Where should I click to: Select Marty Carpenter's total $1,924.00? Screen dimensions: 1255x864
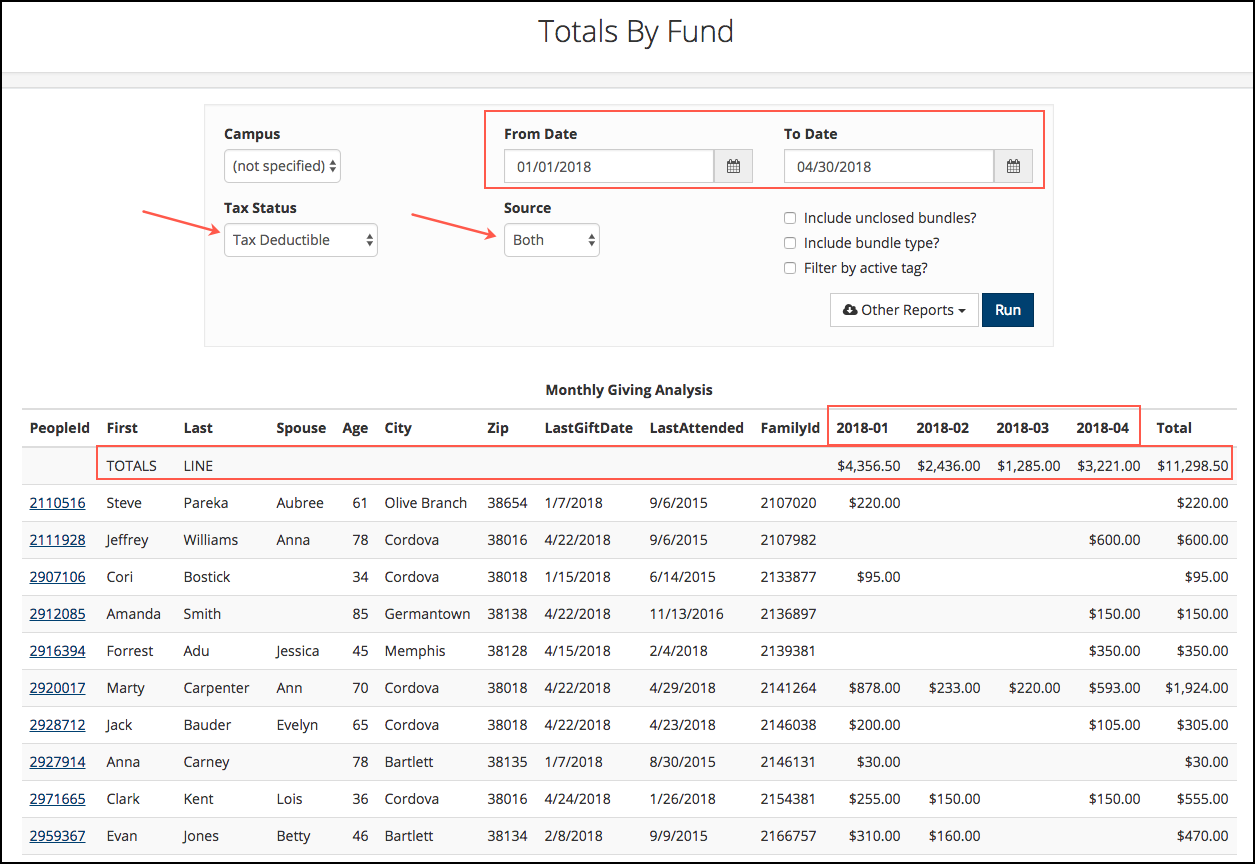pyautogui.click(x=1197, y=688)
